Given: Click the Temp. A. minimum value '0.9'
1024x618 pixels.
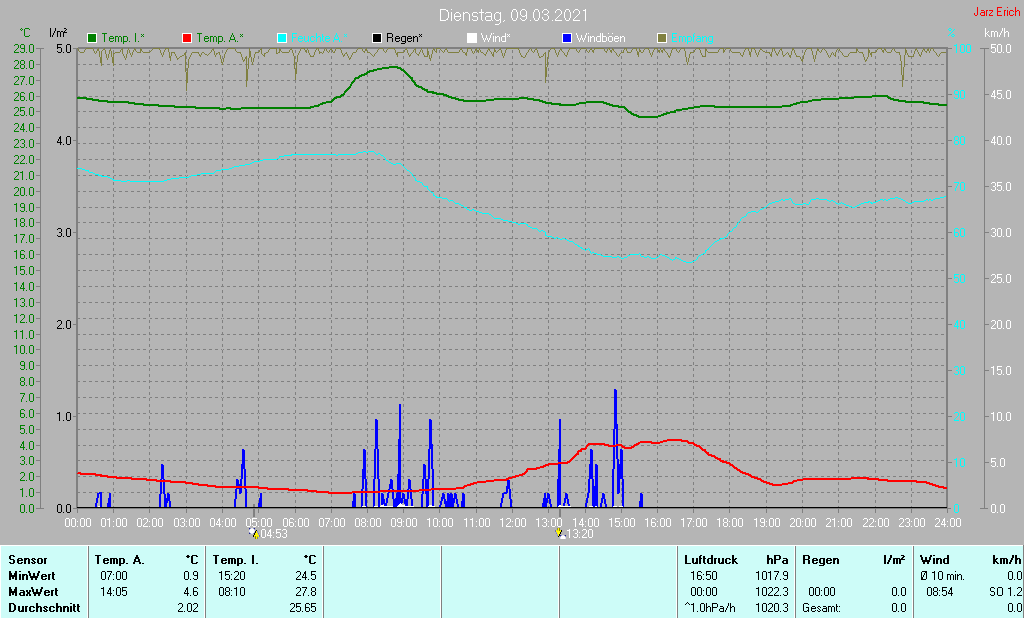Looking at the screenshot, I should coord(191,576).
